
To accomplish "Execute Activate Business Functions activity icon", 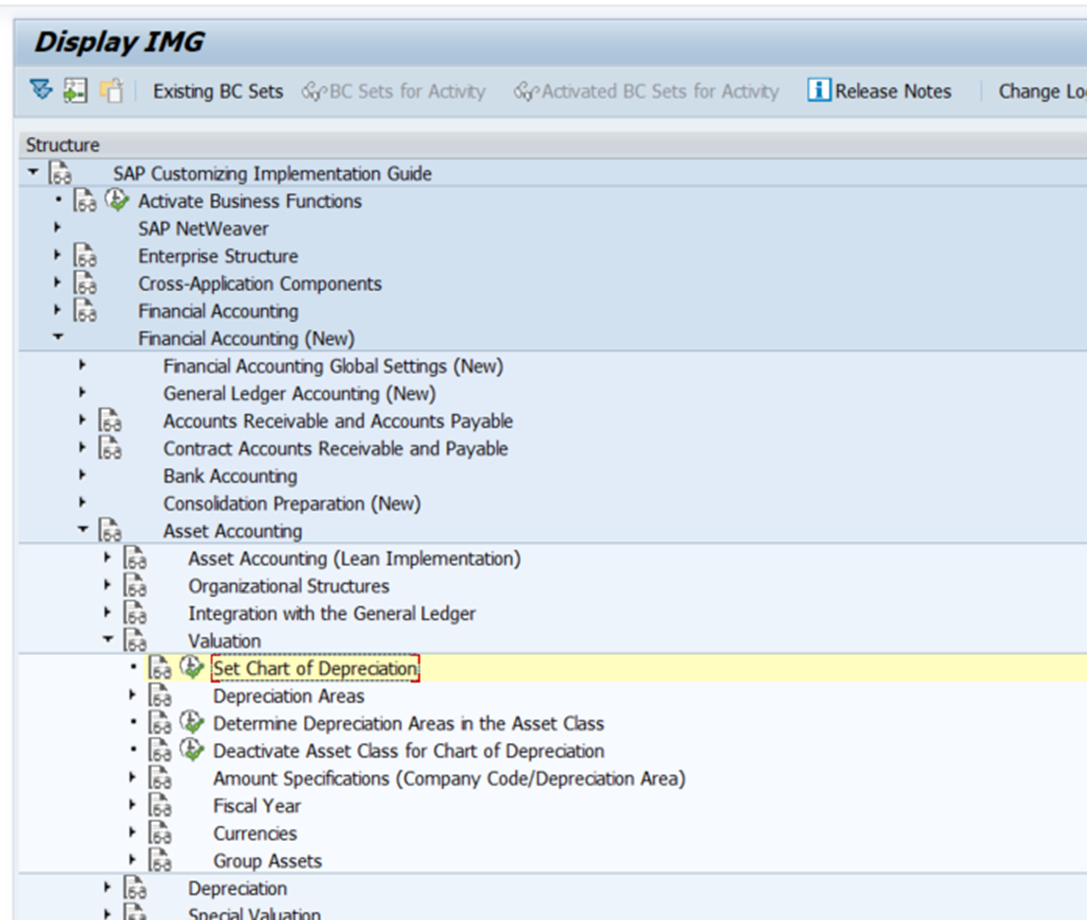I will (116, 200).
